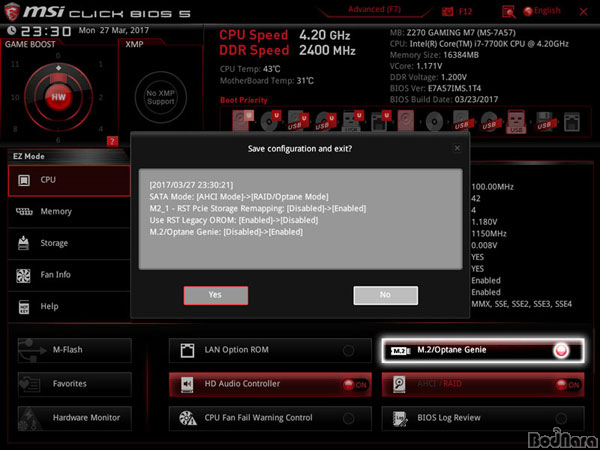Select the highlighted USB key boot device

click(x=516, y=122)
